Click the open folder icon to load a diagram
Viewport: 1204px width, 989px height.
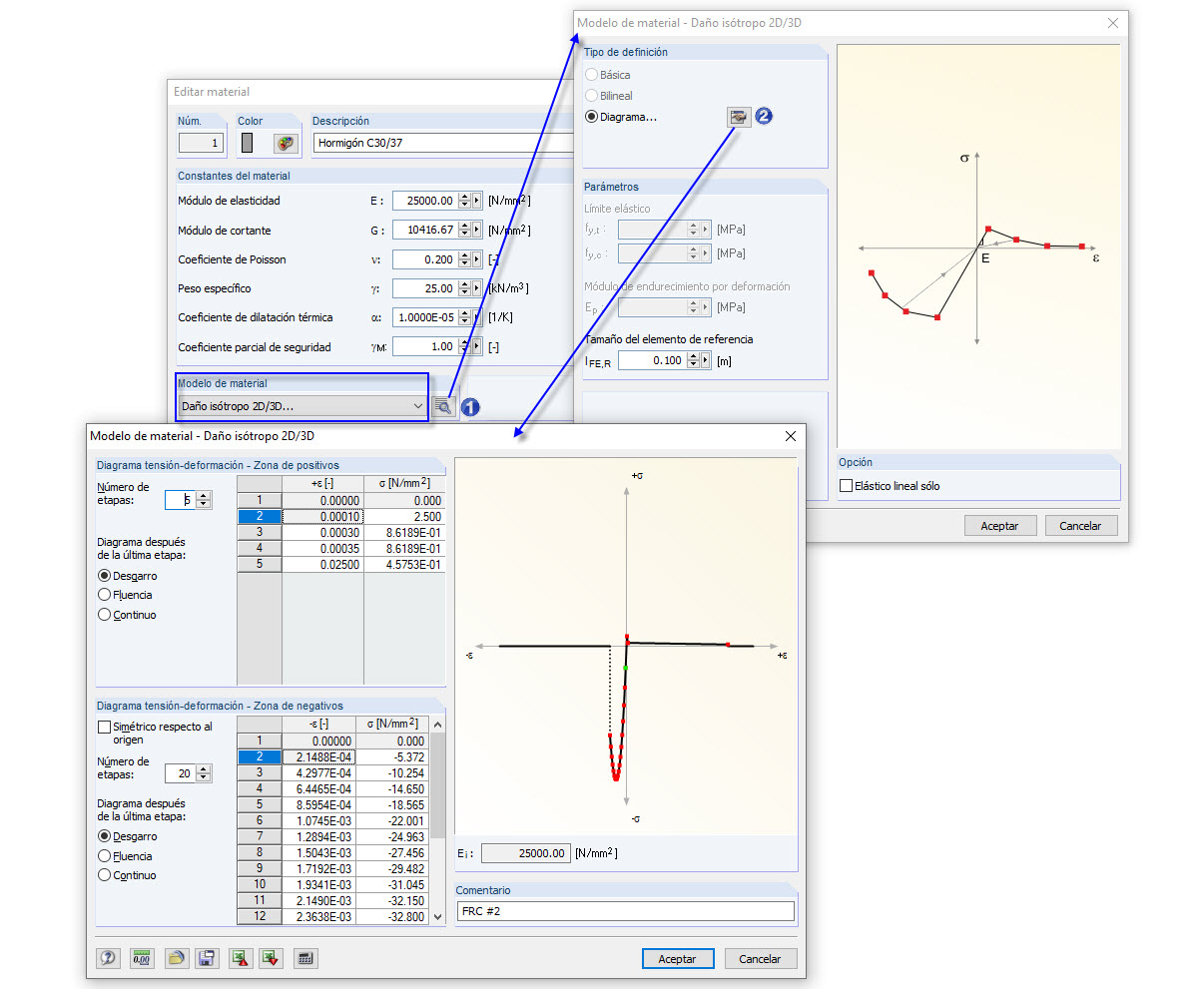176,958
